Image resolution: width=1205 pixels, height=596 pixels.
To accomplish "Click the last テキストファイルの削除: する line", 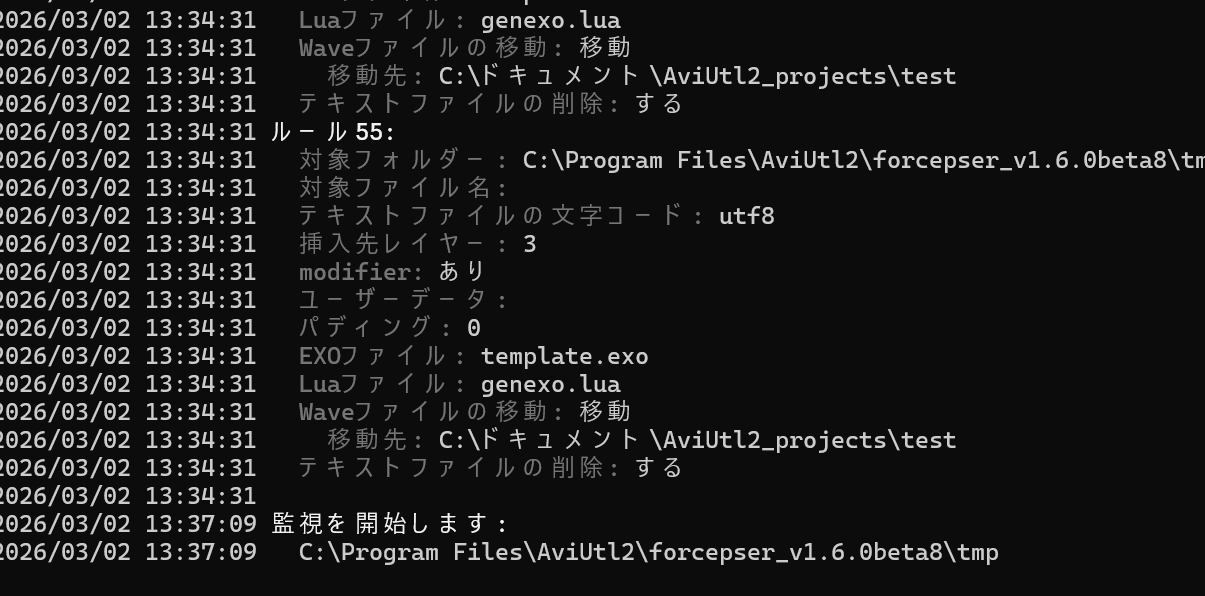I will coord(490,468).
